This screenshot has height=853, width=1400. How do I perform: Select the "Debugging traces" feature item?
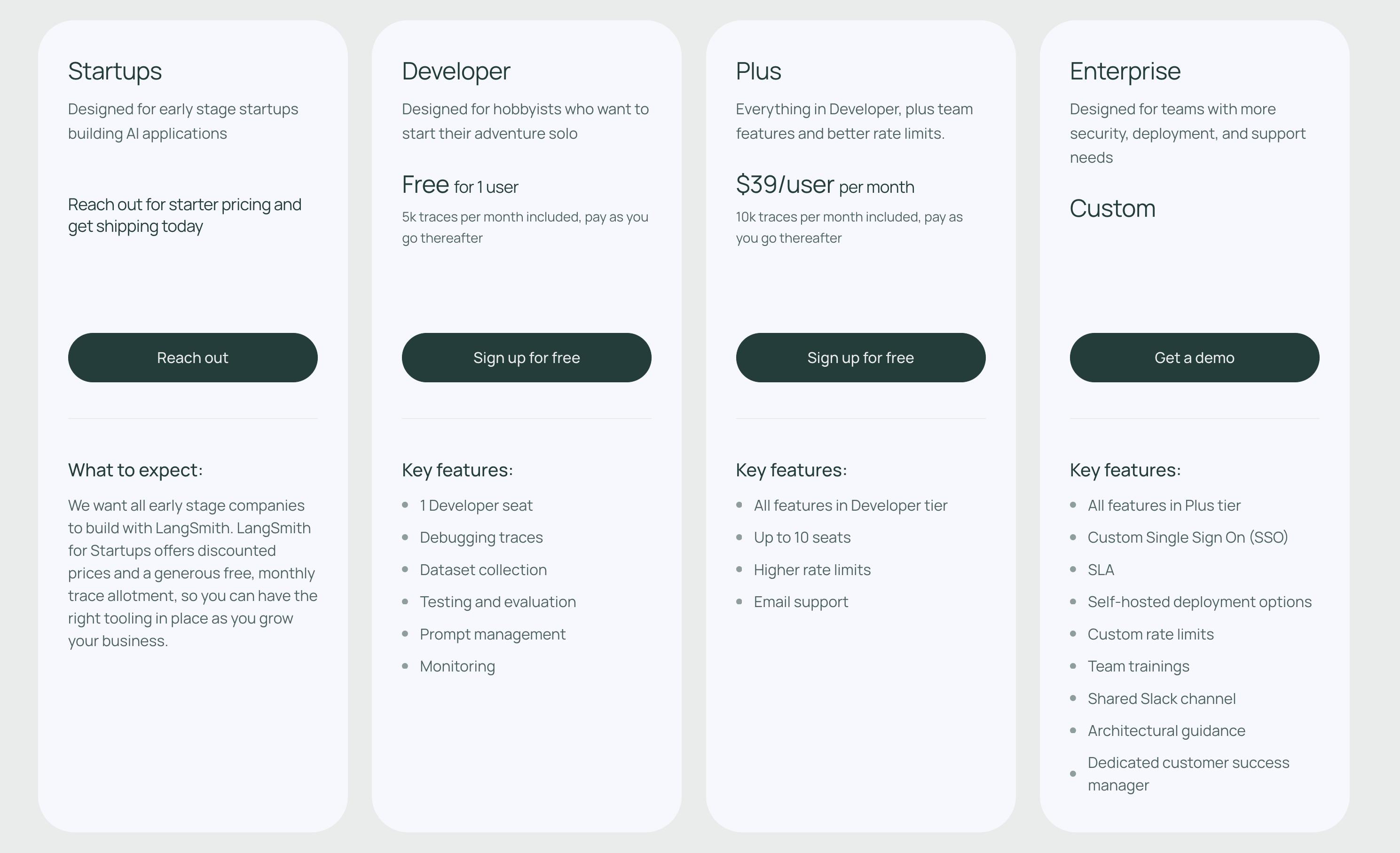point(480,537)
